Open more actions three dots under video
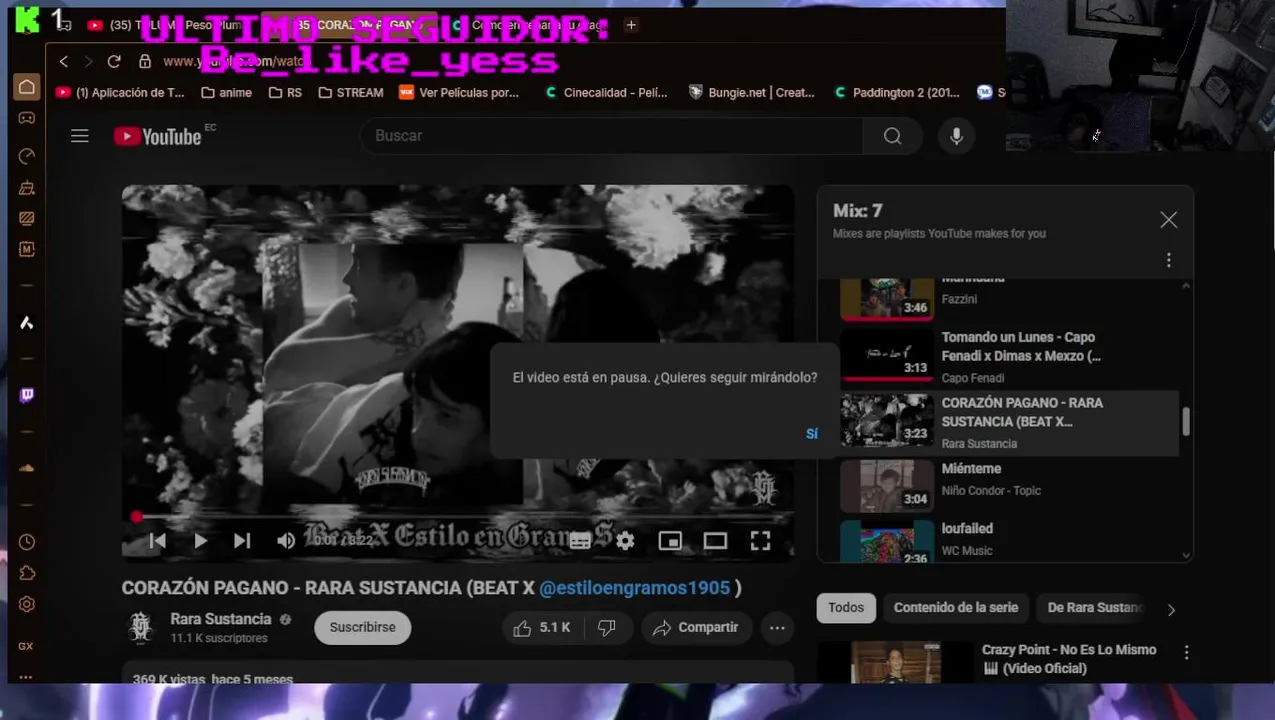 pos(777,627)
